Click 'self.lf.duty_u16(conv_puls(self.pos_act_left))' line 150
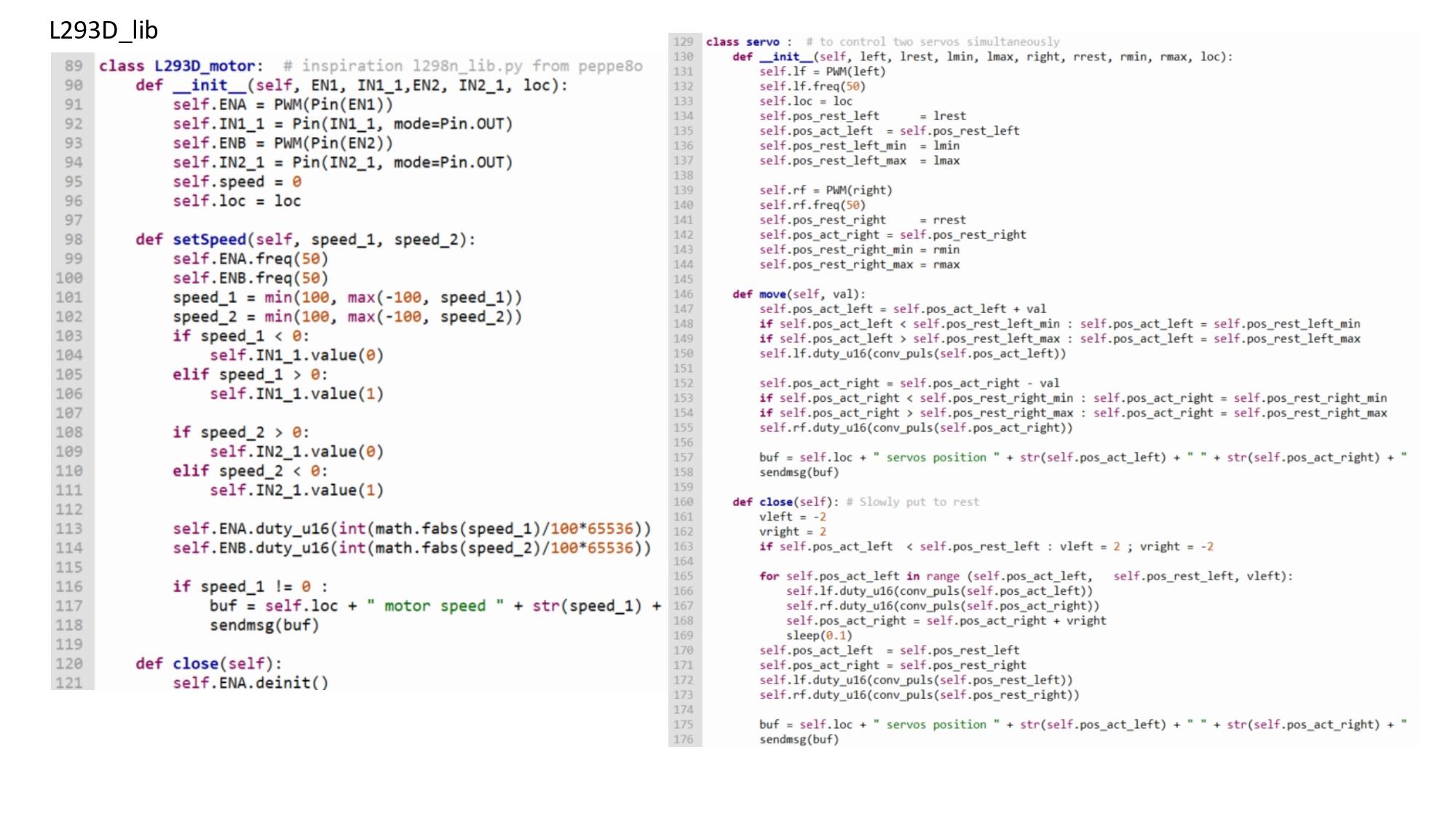 [x=913, y=354]
